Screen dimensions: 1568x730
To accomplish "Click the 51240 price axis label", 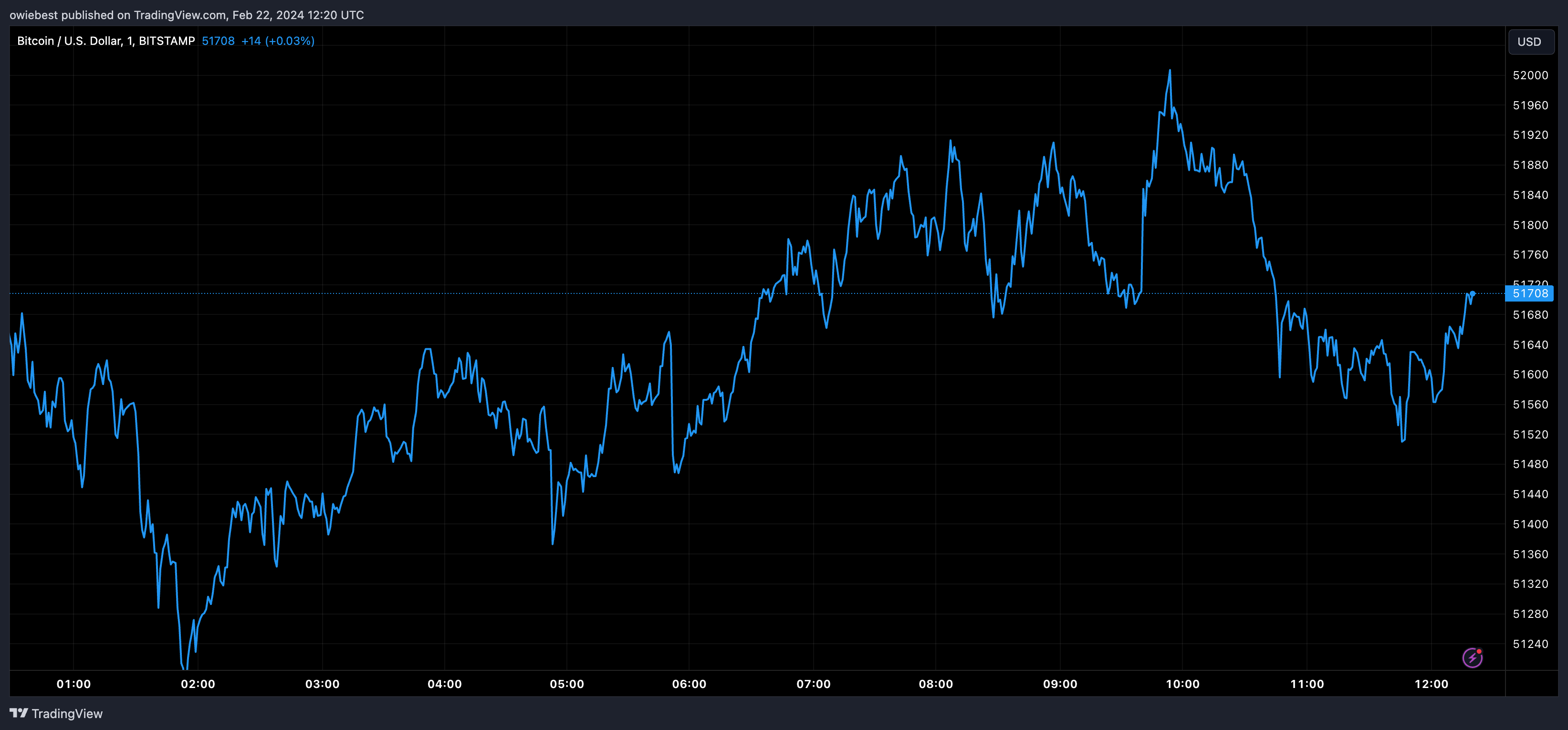I will click(1530, 644).
